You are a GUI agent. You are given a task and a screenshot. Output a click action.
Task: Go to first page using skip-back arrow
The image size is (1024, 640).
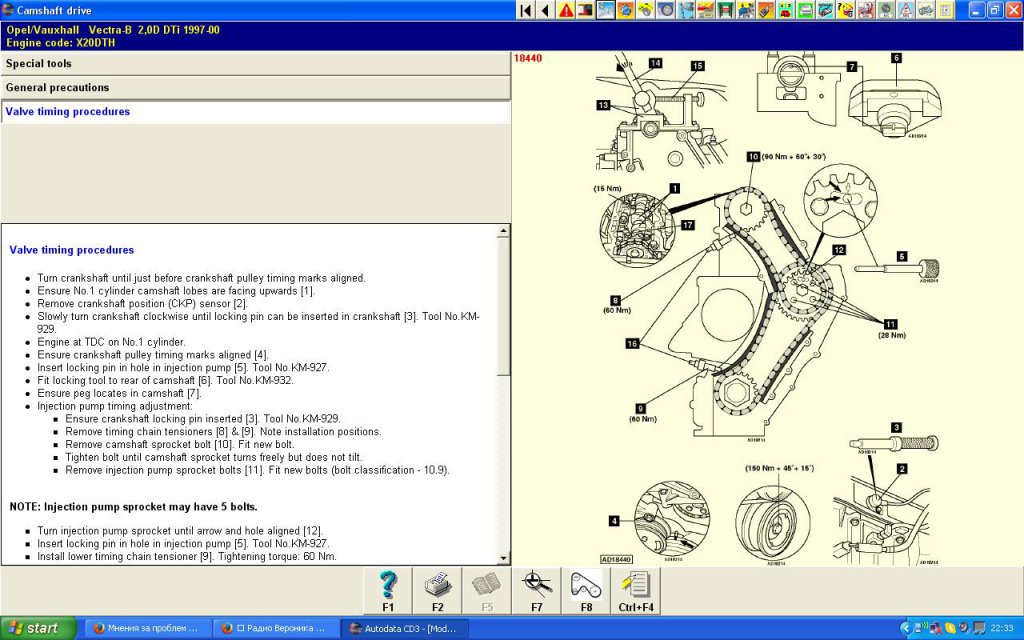click(x=524, y=10)
